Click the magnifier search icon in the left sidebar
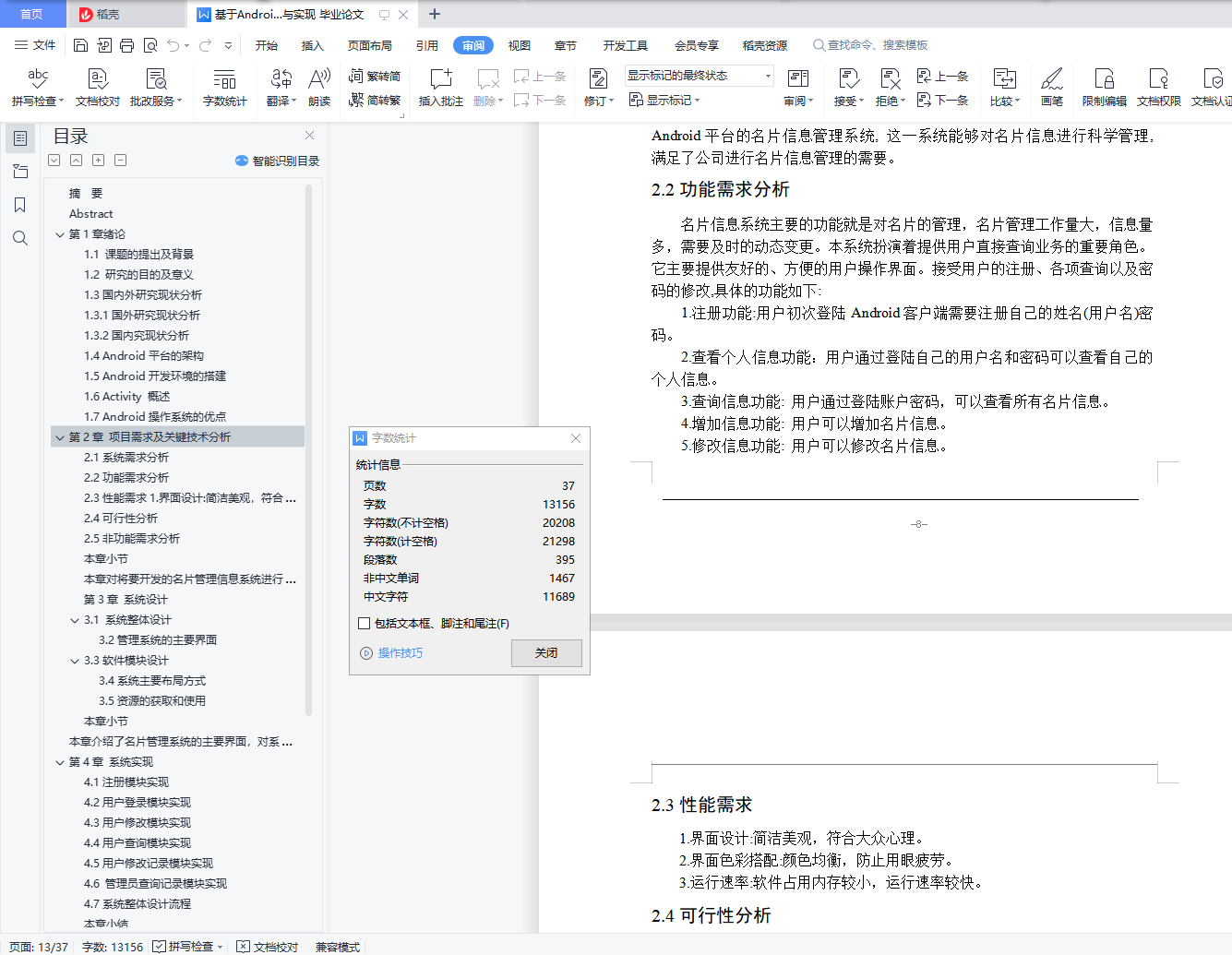Viewport: 1232px width, 955px height. tap(20, 238)
